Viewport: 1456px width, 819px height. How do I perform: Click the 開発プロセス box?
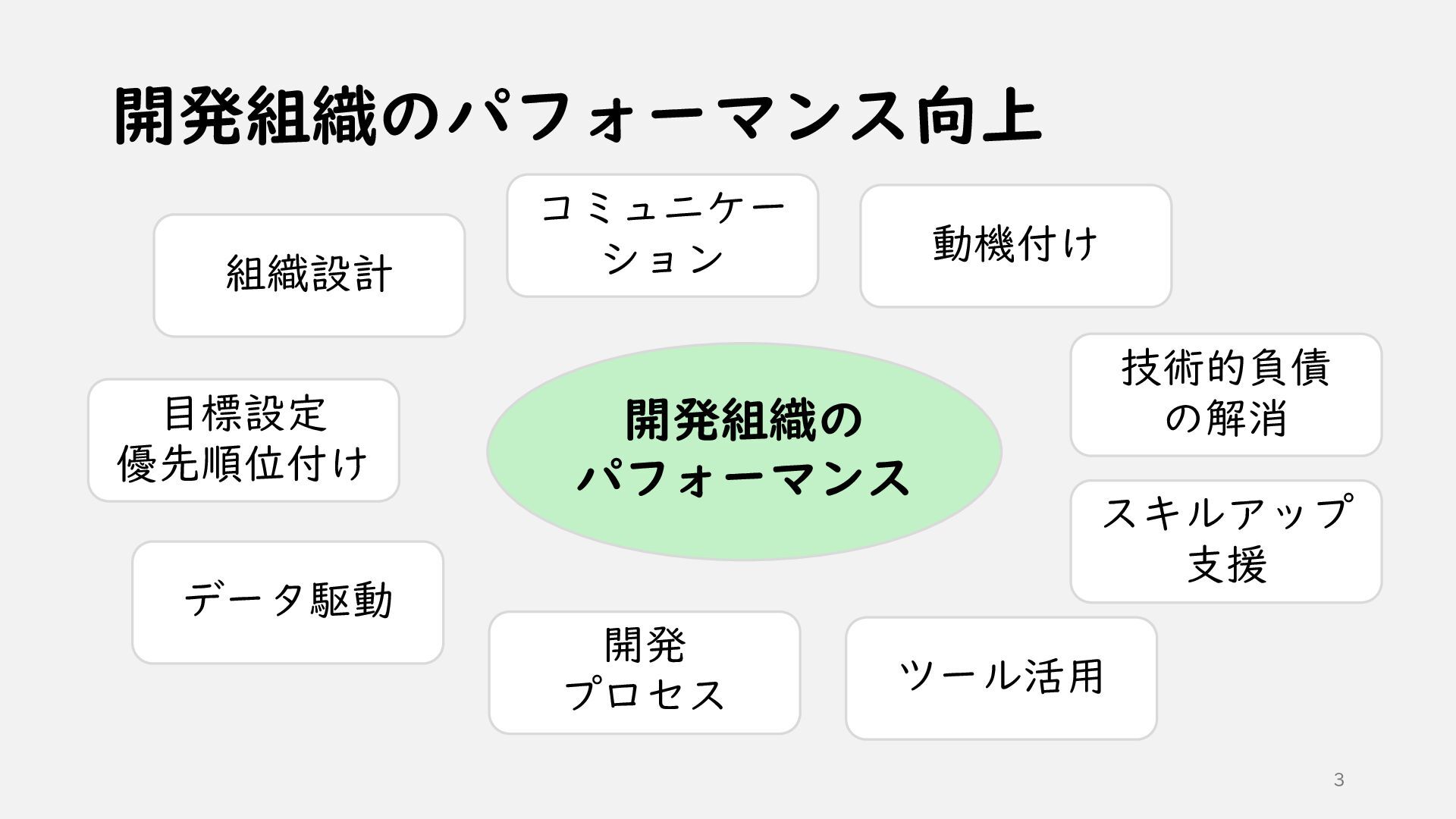point(645,673)
